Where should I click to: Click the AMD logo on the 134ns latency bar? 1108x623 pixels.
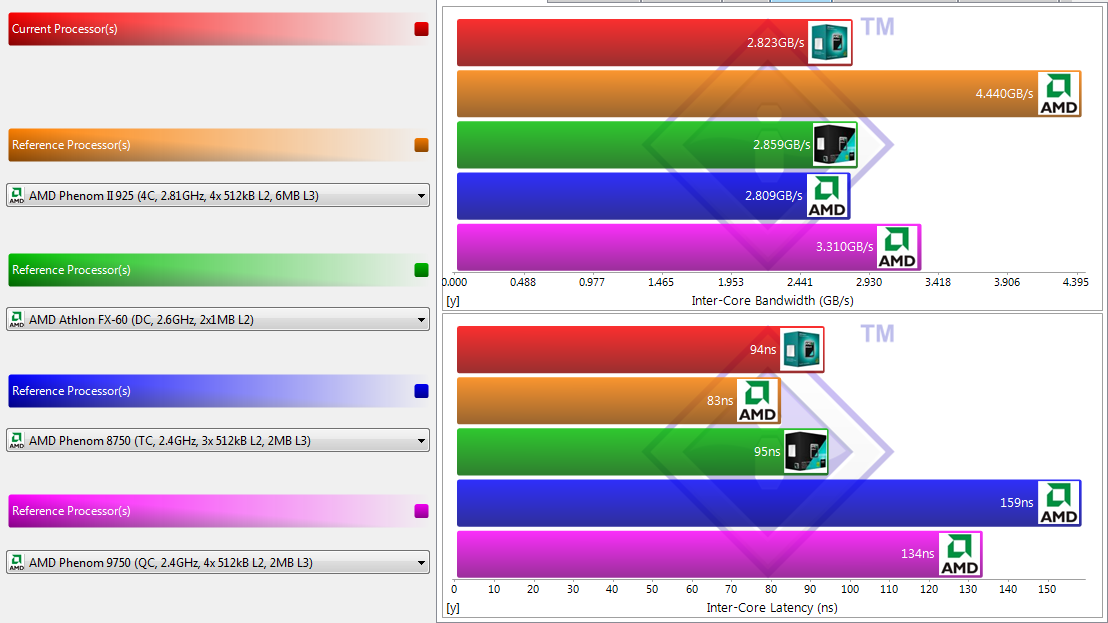(959, 554)
